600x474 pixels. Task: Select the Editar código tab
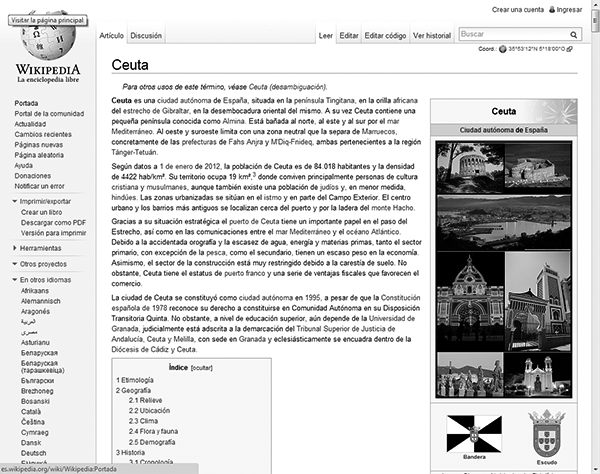click(385, 35)
